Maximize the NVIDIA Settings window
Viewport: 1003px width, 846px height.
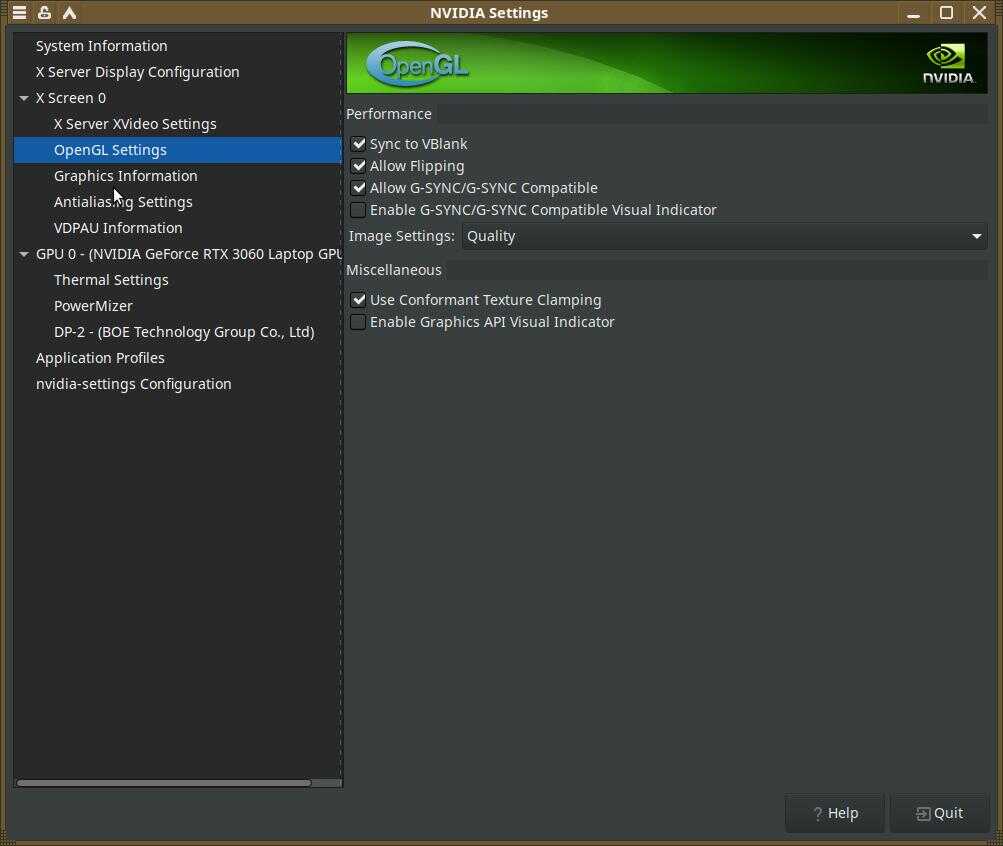pyautogui.click(x=946, y=12)
